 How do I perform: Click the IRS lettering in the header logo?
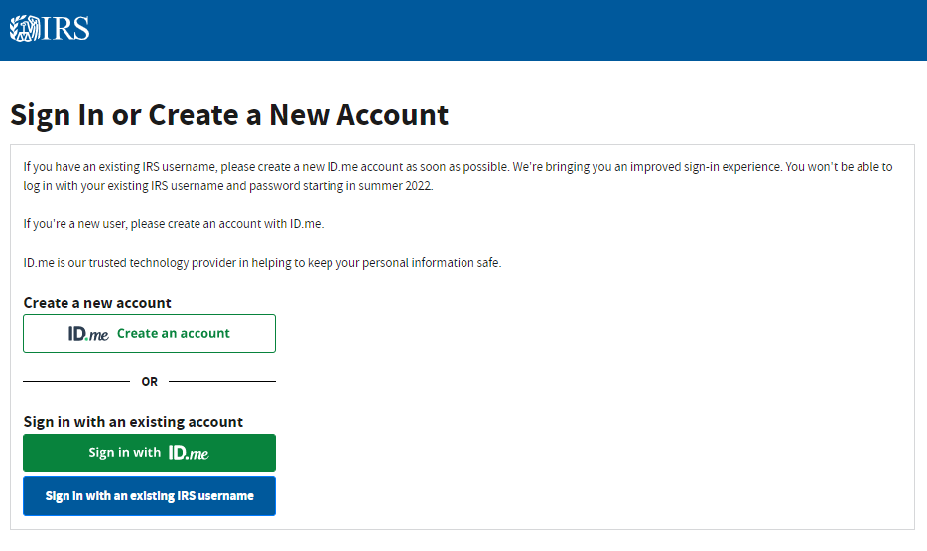[66, 29]
